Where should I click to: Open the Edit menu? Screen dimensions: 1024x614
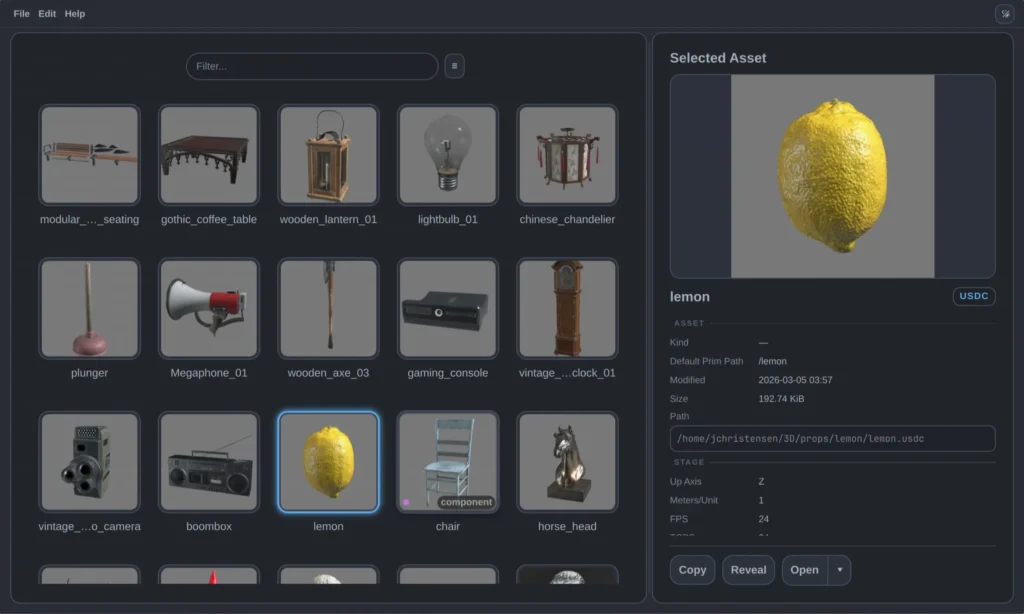coord(47,14)
